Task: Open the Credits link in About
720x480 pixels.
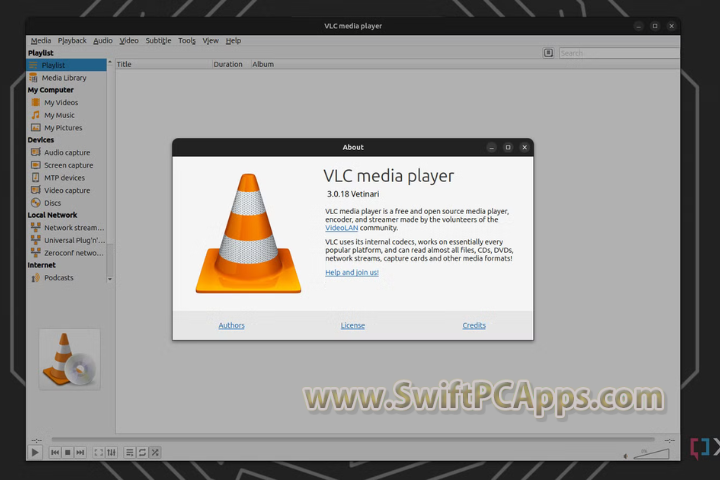Action: (x=474, y=326)
